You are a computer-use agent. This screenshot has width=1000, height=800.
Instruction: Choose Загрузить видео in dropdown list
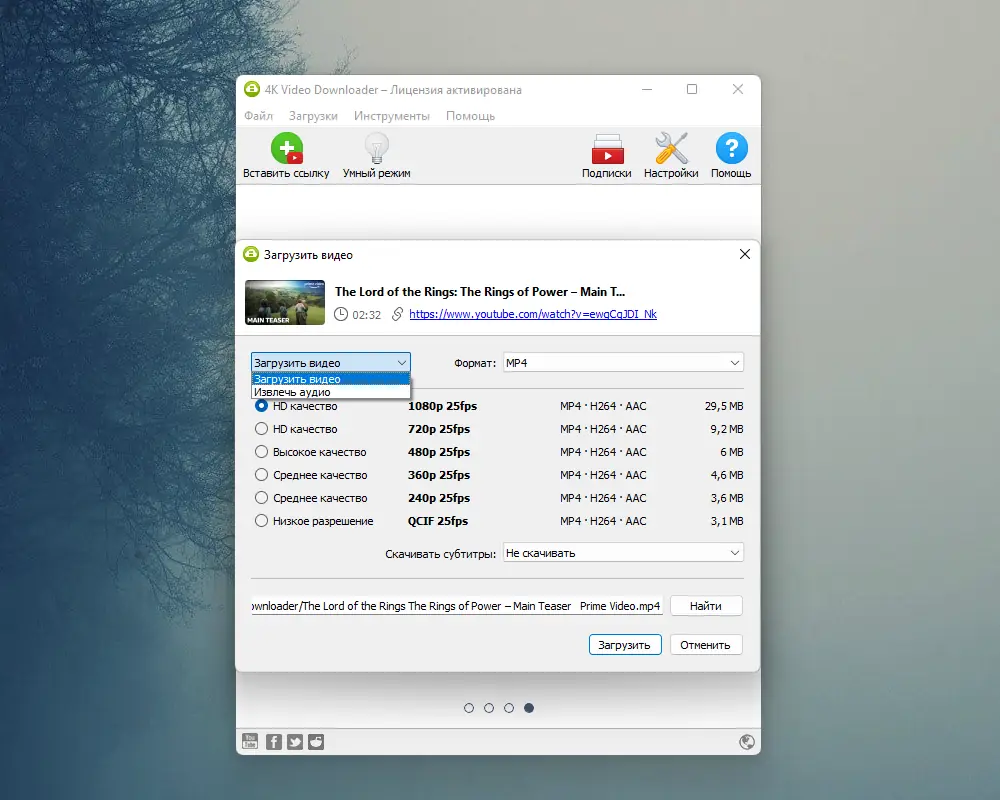[x=330, y=379]
